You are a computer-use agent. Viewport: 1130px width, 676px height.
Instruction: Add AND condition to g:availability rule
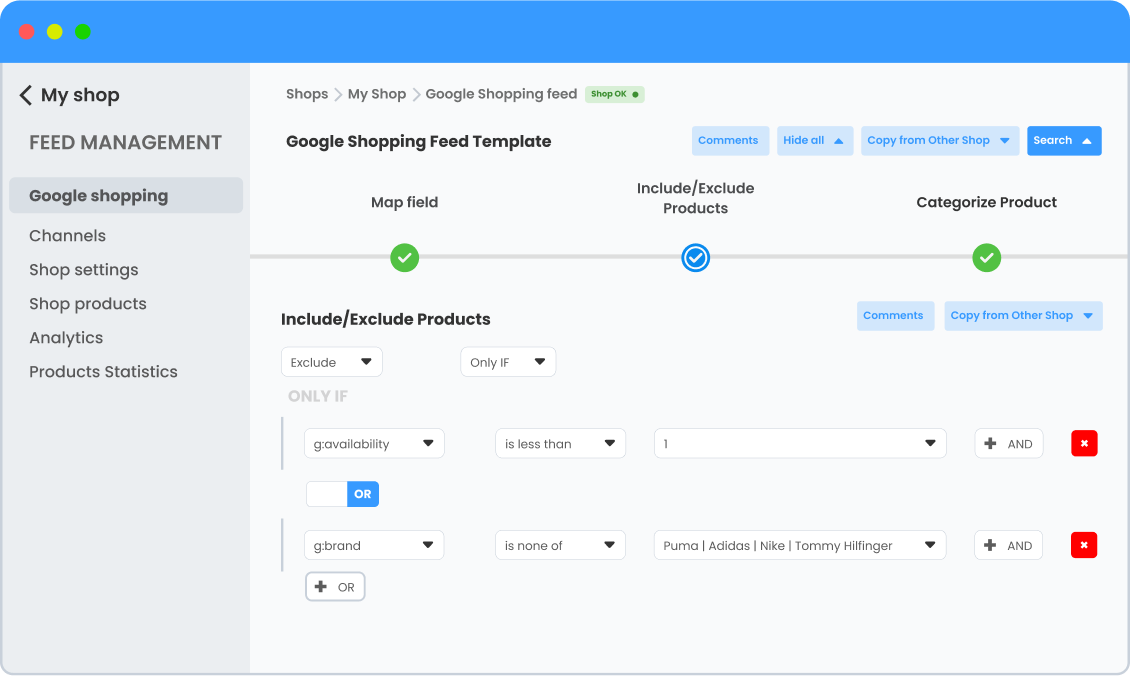[x=1008, y=444]
